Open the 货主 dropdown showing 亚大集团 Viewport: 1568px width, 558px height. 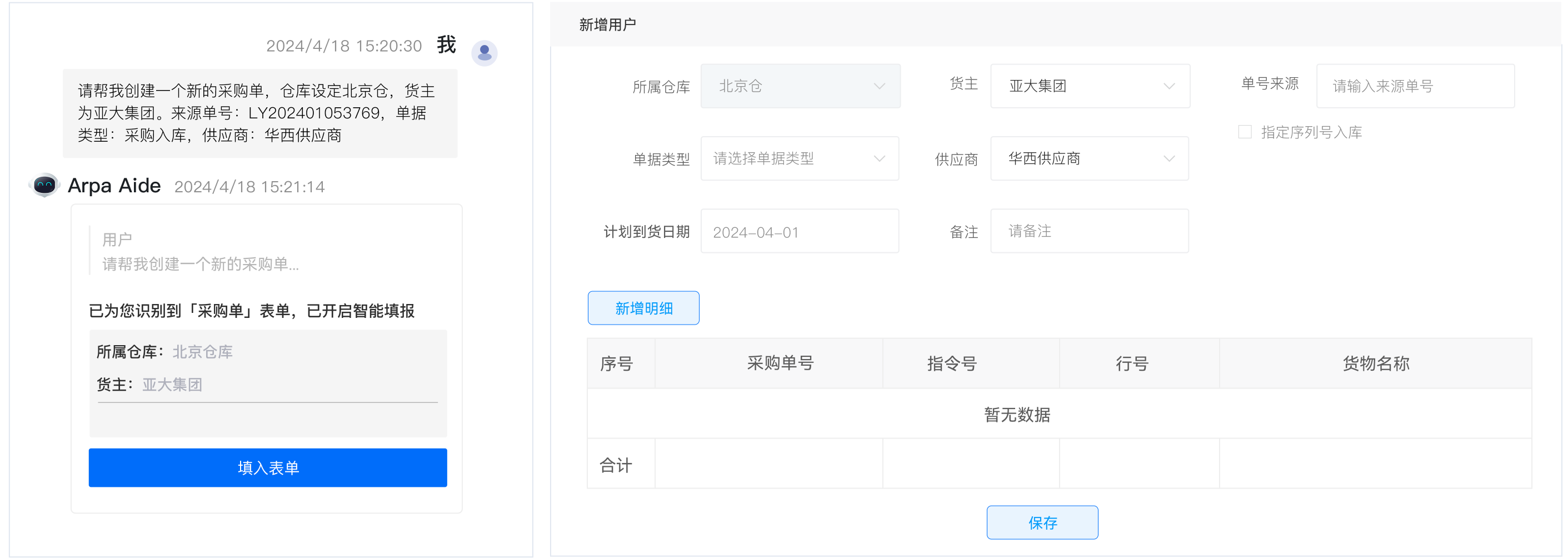point(1090,86)
